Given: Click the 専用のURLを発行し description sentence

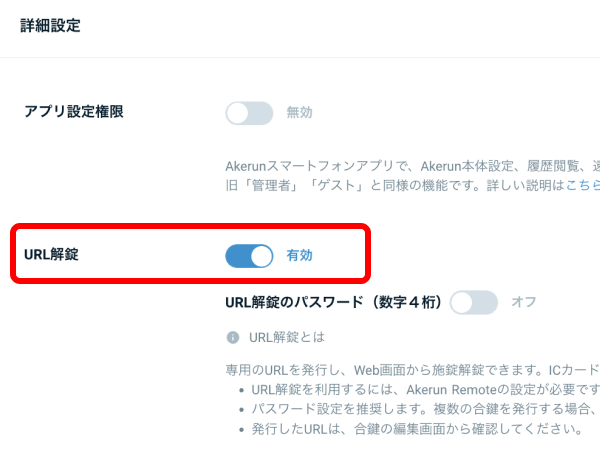Looking at the screenshot, I should pos(412,370).
